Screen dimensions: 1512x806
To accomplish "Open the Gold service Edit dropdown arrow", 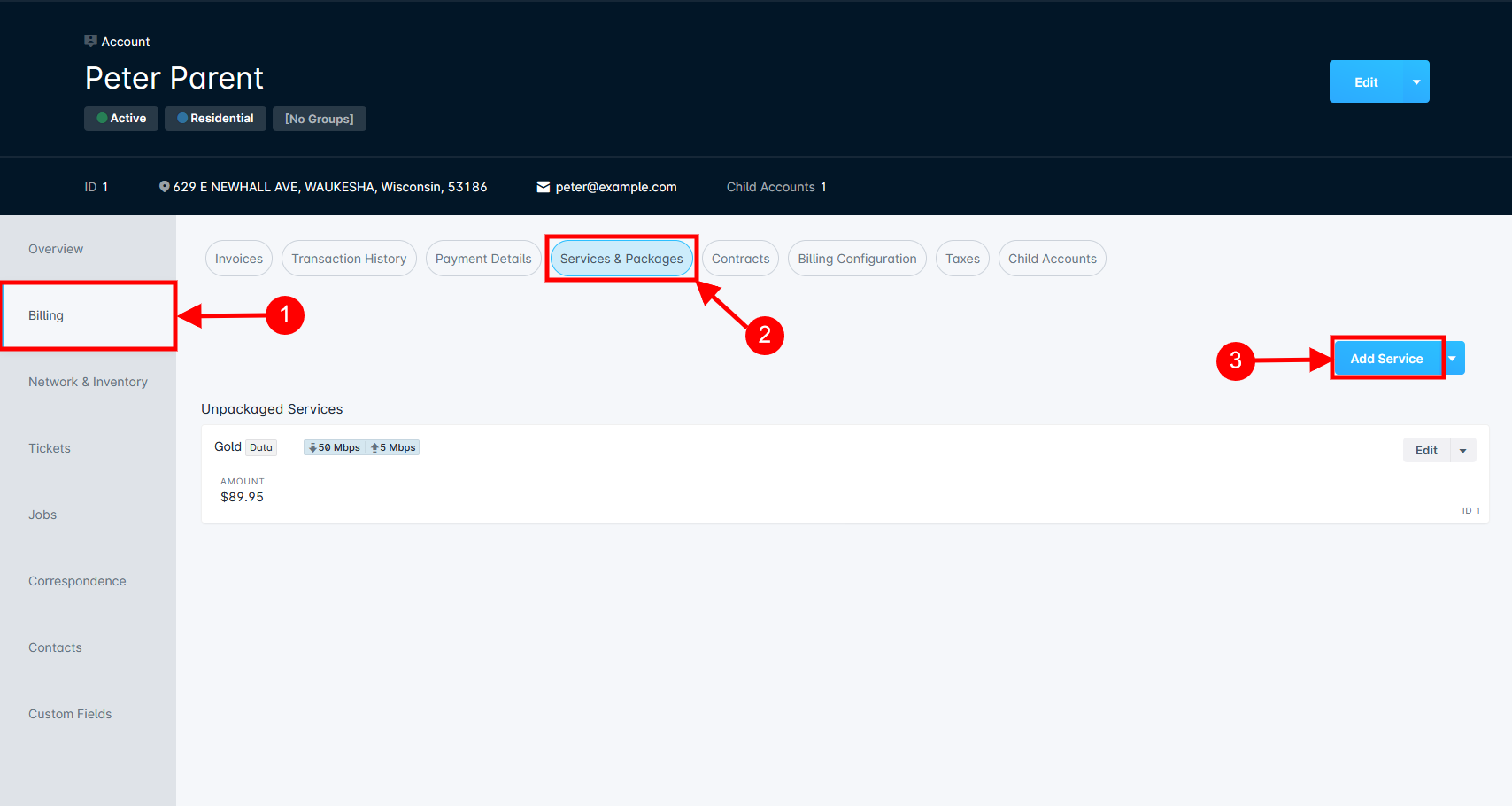I will point(1463,450).
